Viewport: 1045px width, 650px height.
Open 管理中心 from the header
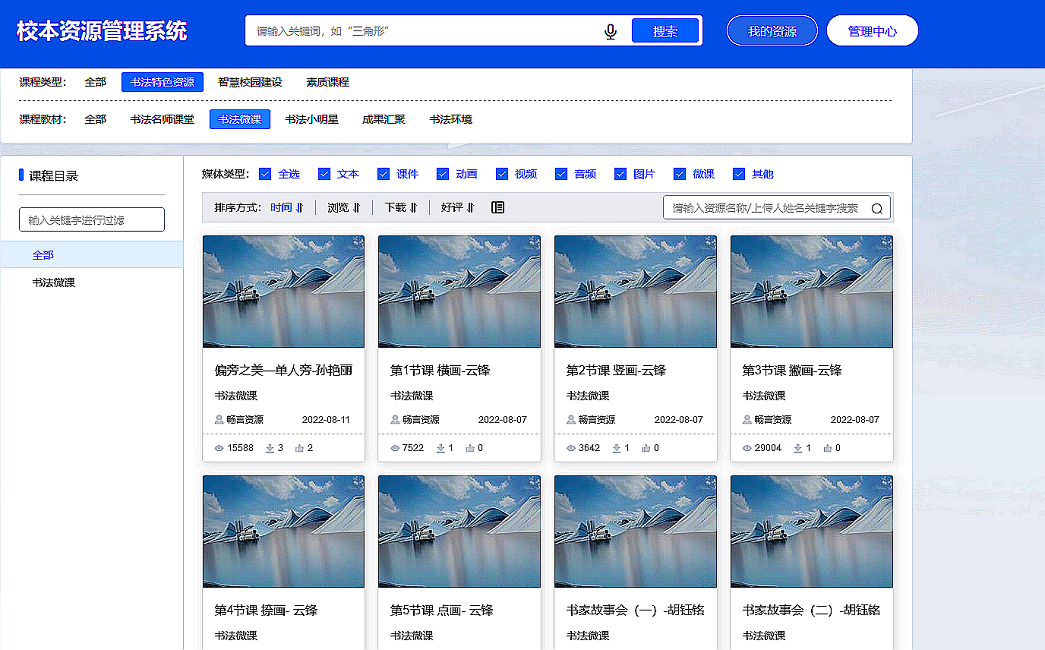(x=872, y=31)
